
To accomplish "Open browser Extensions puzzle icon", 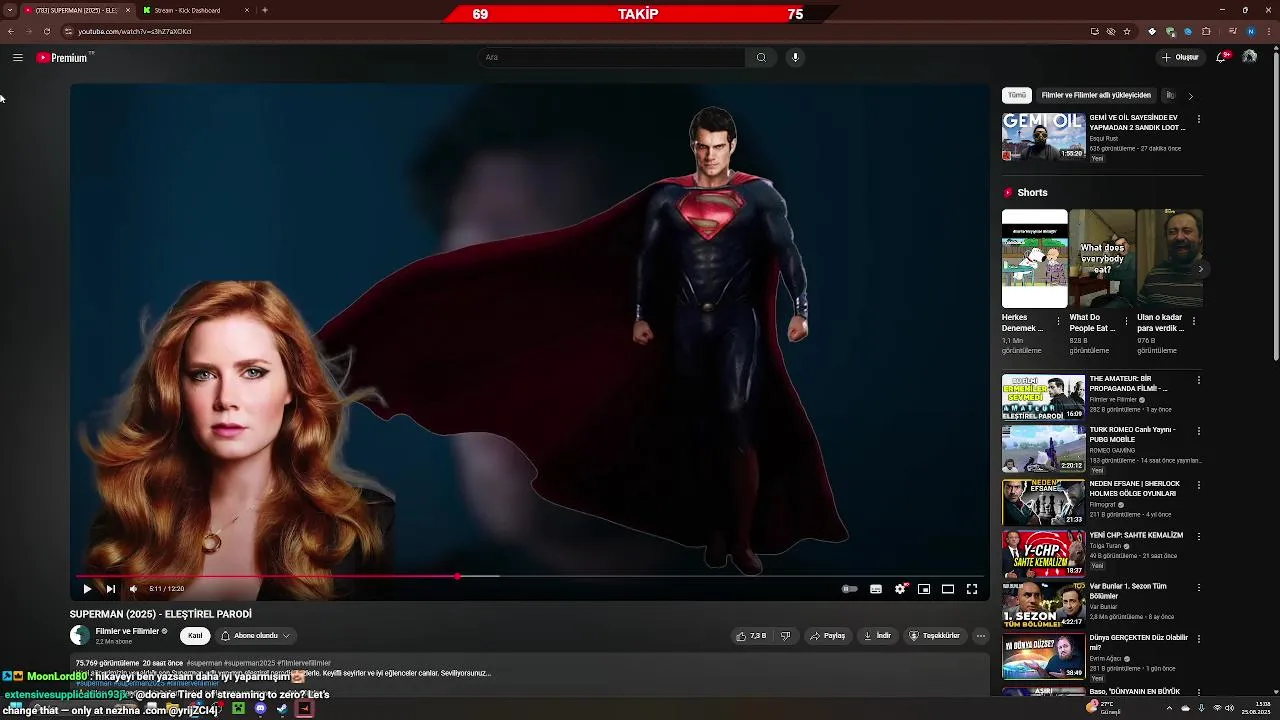I will [x=1207, y=31].
